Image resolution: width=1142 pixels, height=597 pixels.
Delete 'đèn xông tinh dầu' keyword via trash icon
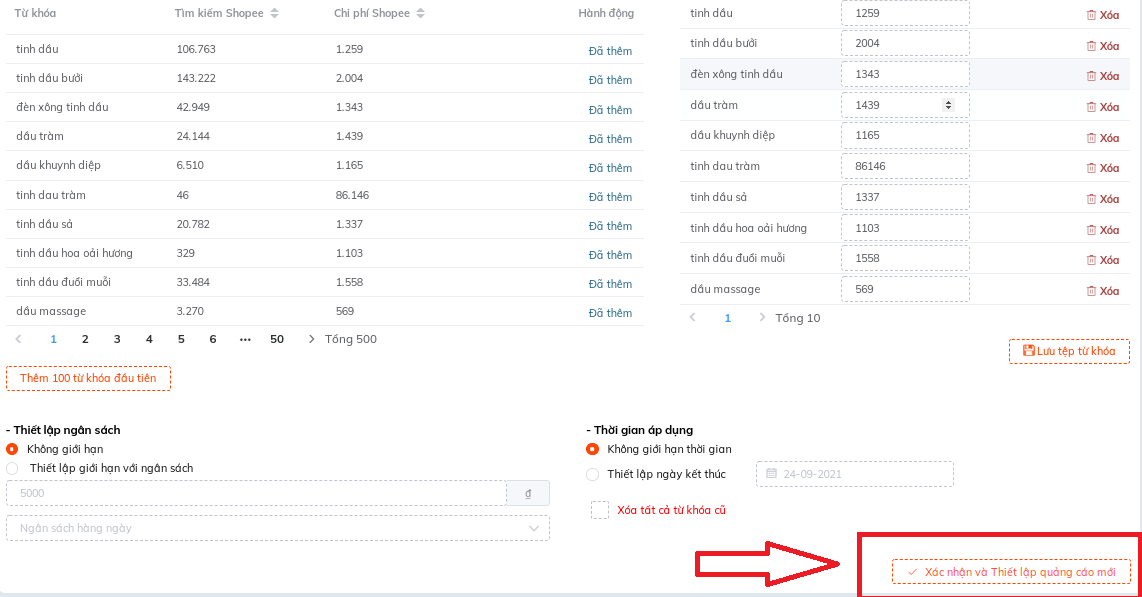coord(1091,76)
